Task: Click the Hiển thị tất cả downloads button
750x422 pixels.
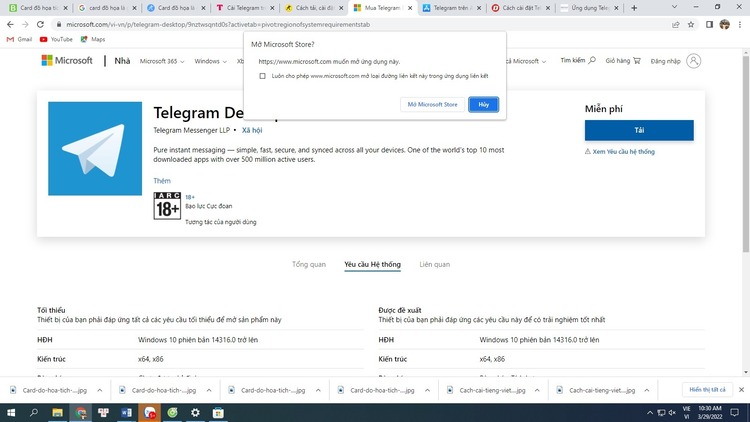Action: (x=707, y=390)
